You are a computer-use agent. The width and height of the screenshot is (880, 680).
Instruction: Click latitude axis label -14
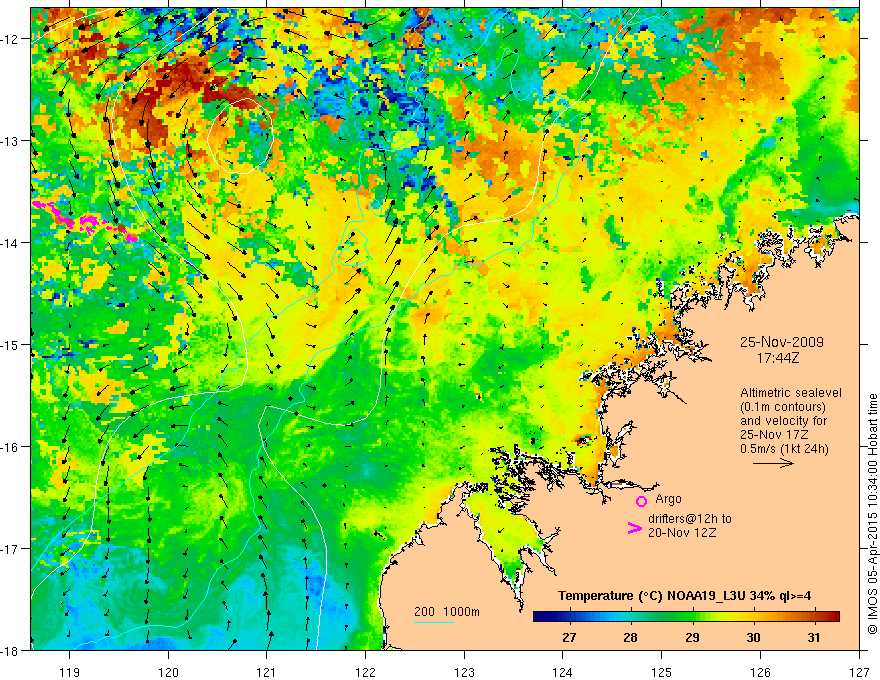point(10,243)
